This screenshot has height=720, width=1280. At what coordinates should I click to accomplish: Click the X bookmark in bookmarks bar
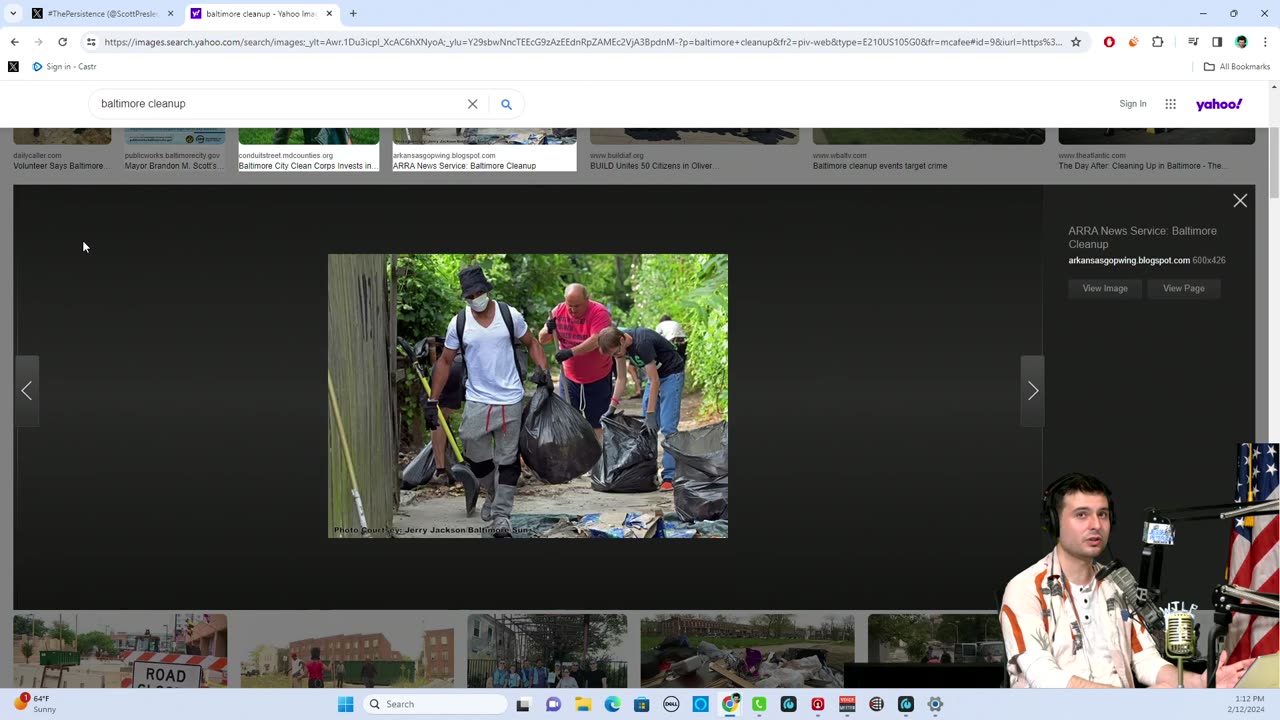pos(13,67)
